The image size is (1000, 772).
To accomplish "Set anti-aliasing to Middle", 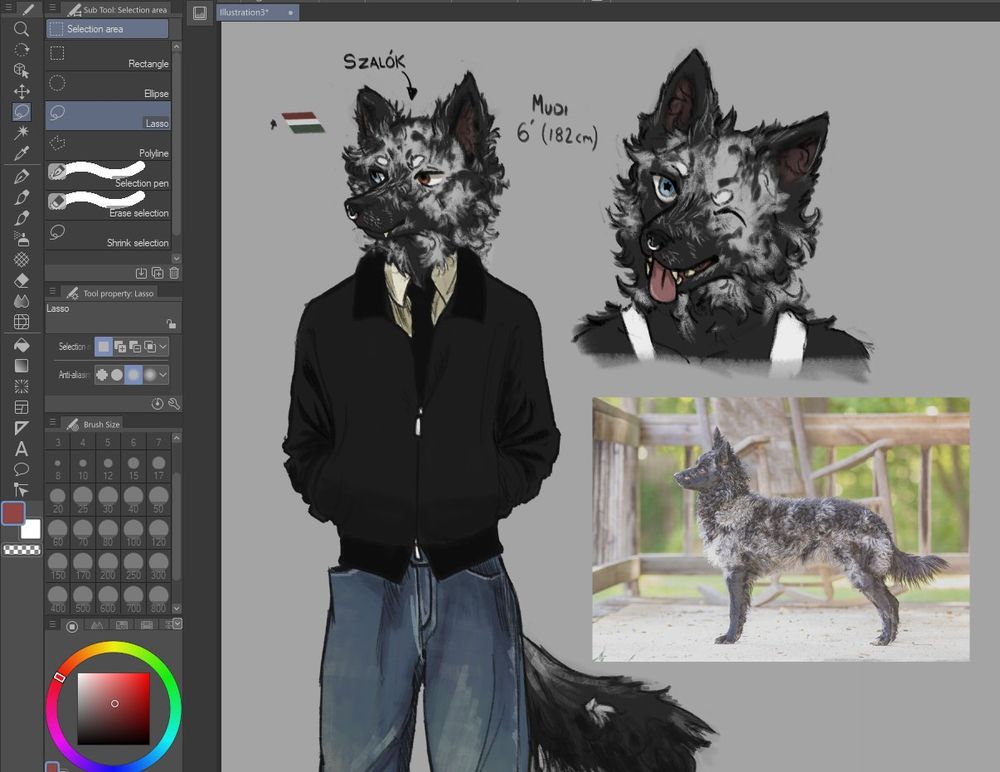I will [x=133, y=375].
